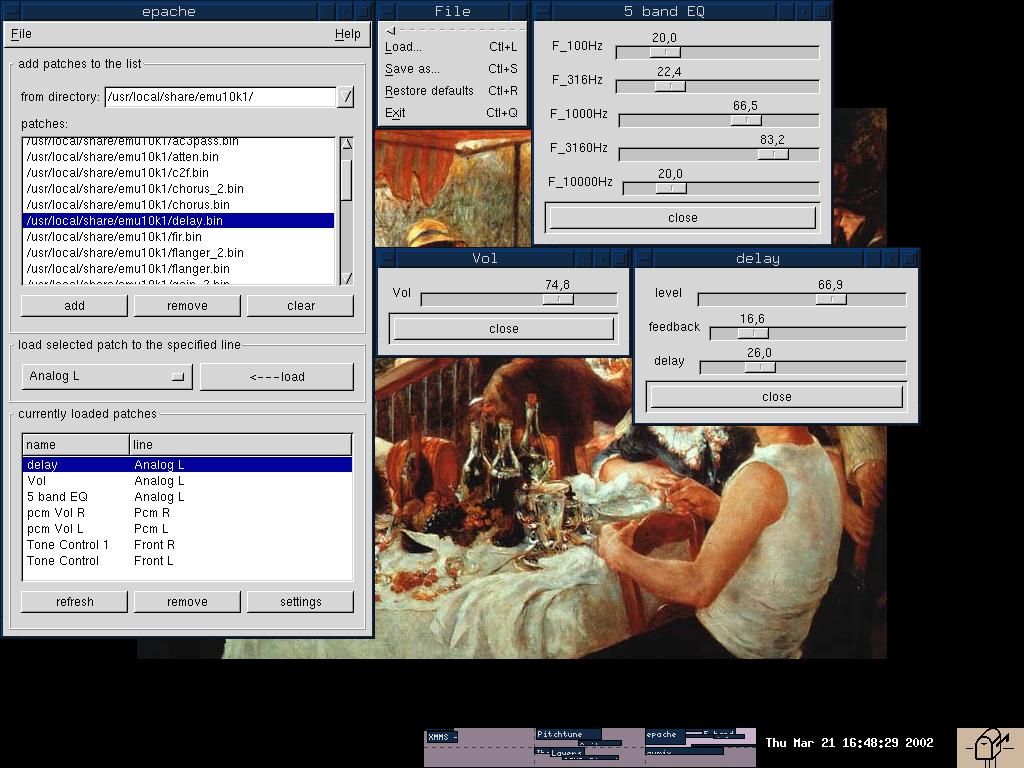
Task: Click the 'name' column header
Action: click(x=76, y=444)
